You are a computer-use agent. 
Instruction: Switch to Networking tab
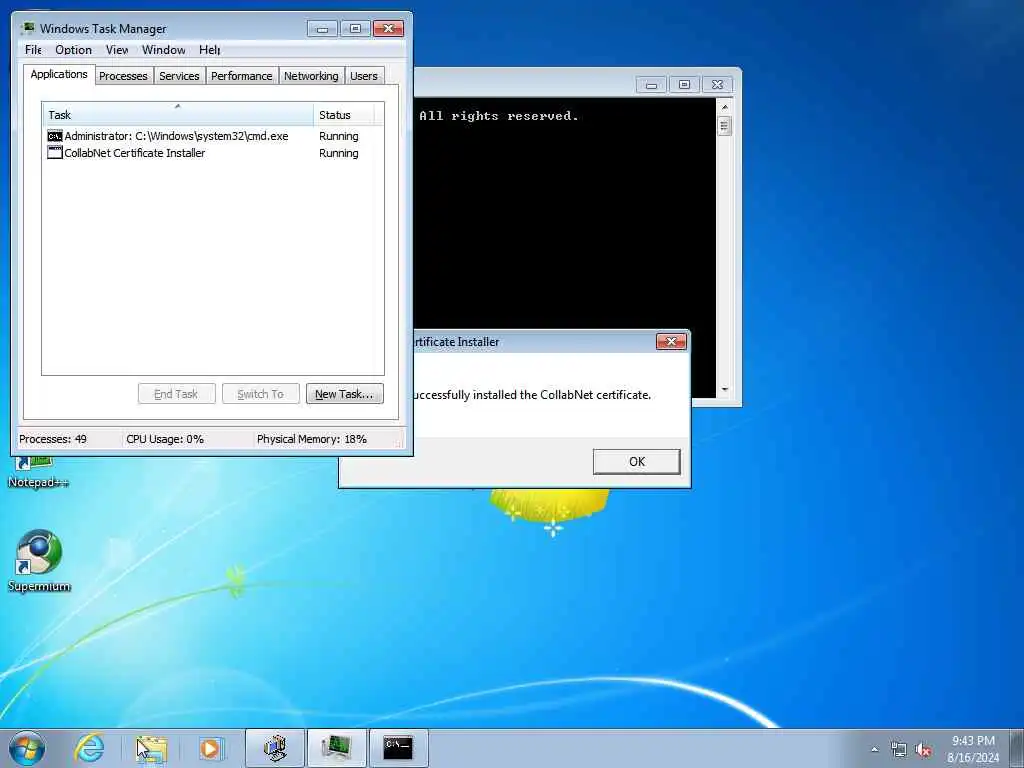coord(312,76)
